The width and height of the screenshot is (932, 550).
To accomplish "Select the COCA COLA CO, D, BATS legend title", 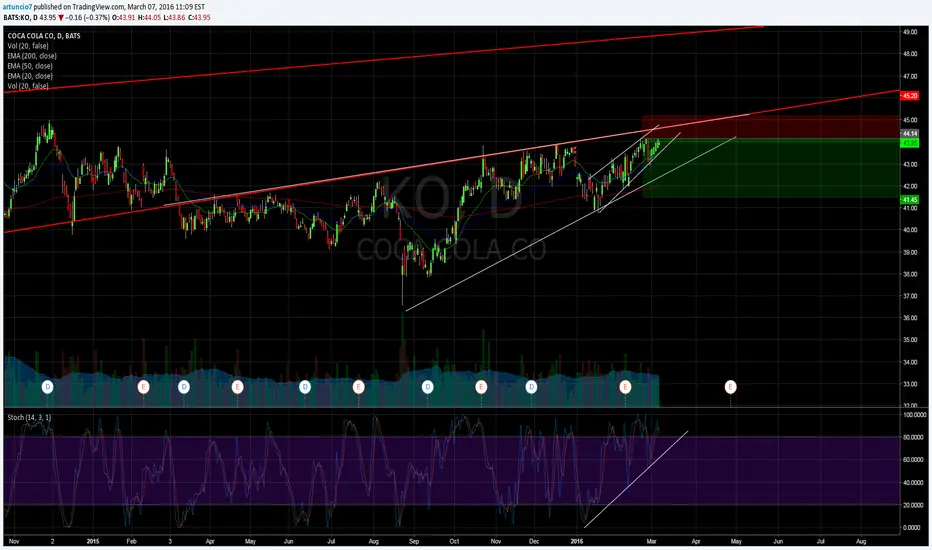I will (x=44, y=36).
